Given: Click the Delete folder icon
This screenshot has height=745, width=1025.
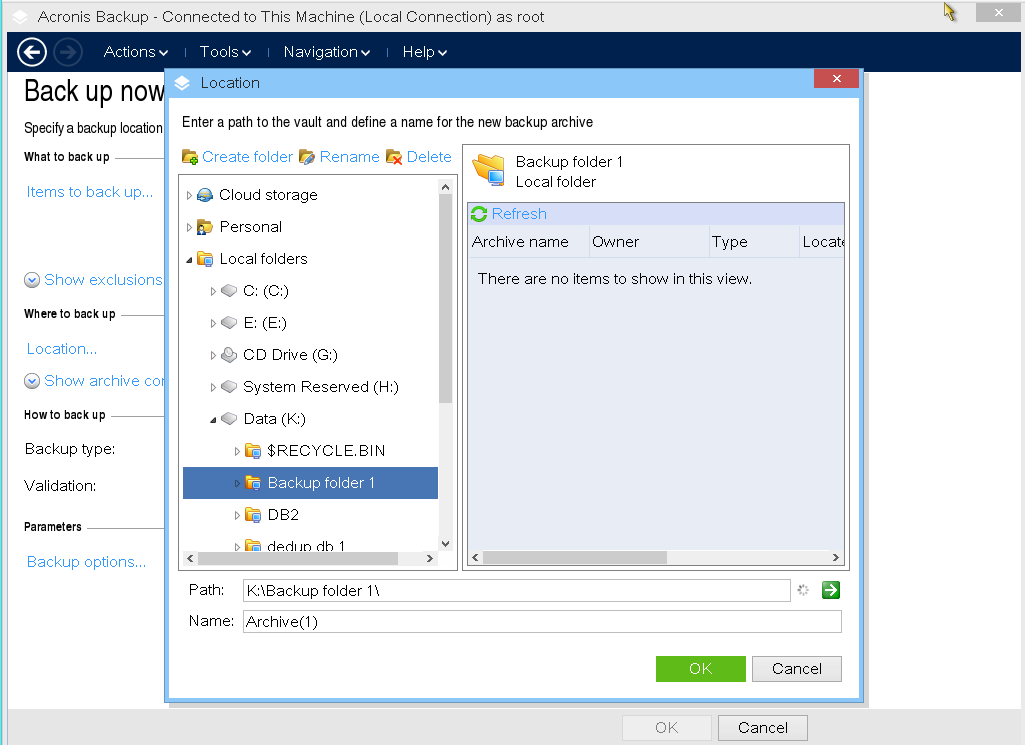Looking at the screenshot, I should pyautogui.click(x=394, y=157).
